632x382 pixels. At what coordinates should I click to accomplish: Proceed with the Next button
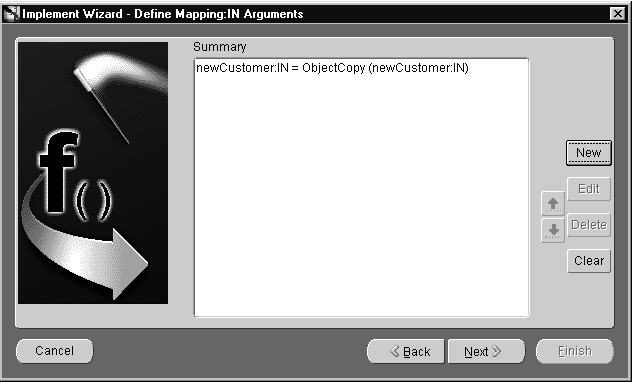tap(486, 351)
